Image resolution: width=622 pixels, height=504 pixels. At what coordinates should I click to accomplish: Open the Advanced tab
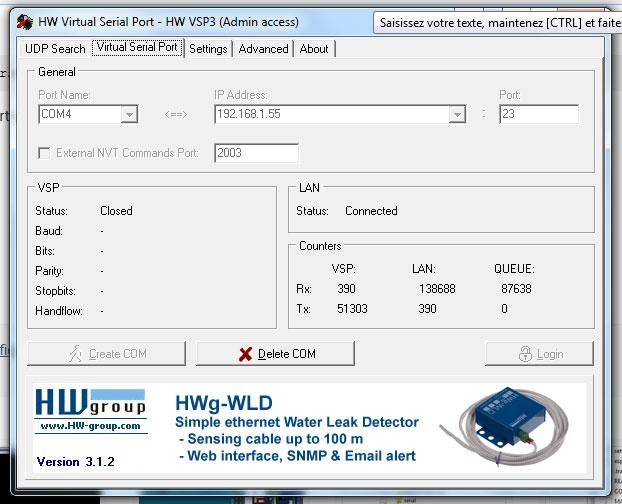[263, 49]
